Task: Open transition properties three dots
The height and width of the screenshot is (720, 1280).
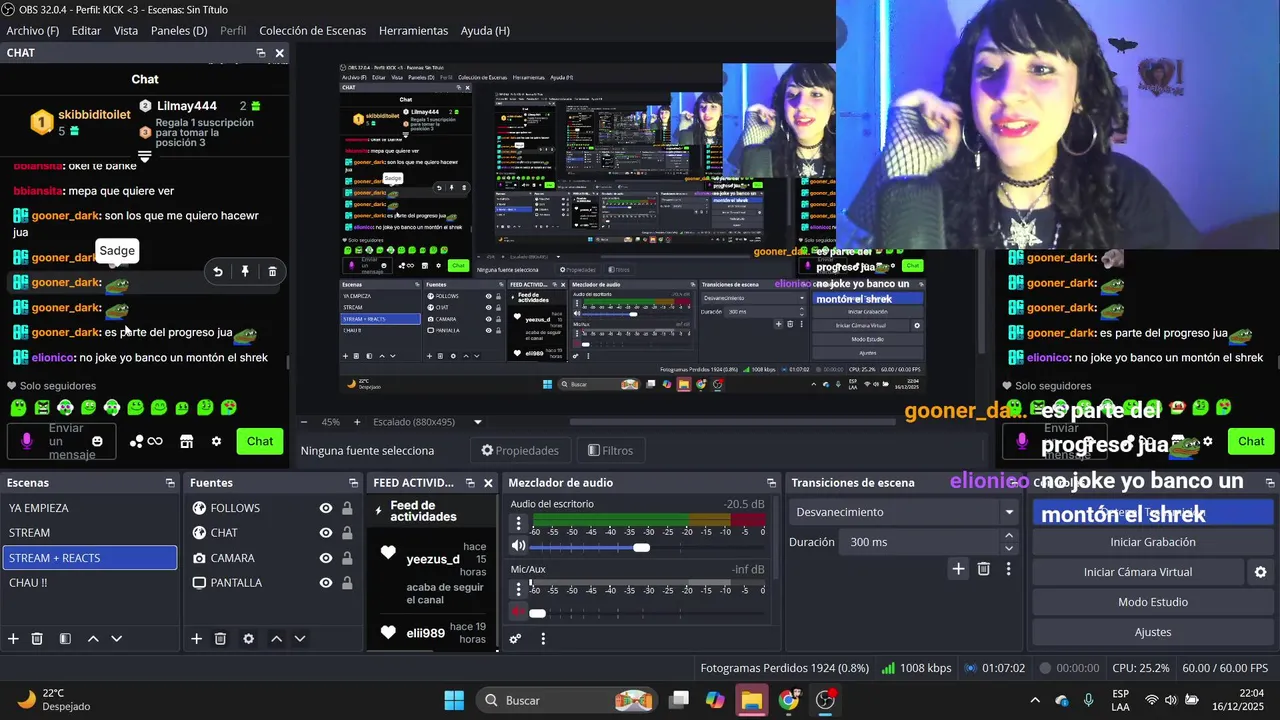Action: [1008, 569]
